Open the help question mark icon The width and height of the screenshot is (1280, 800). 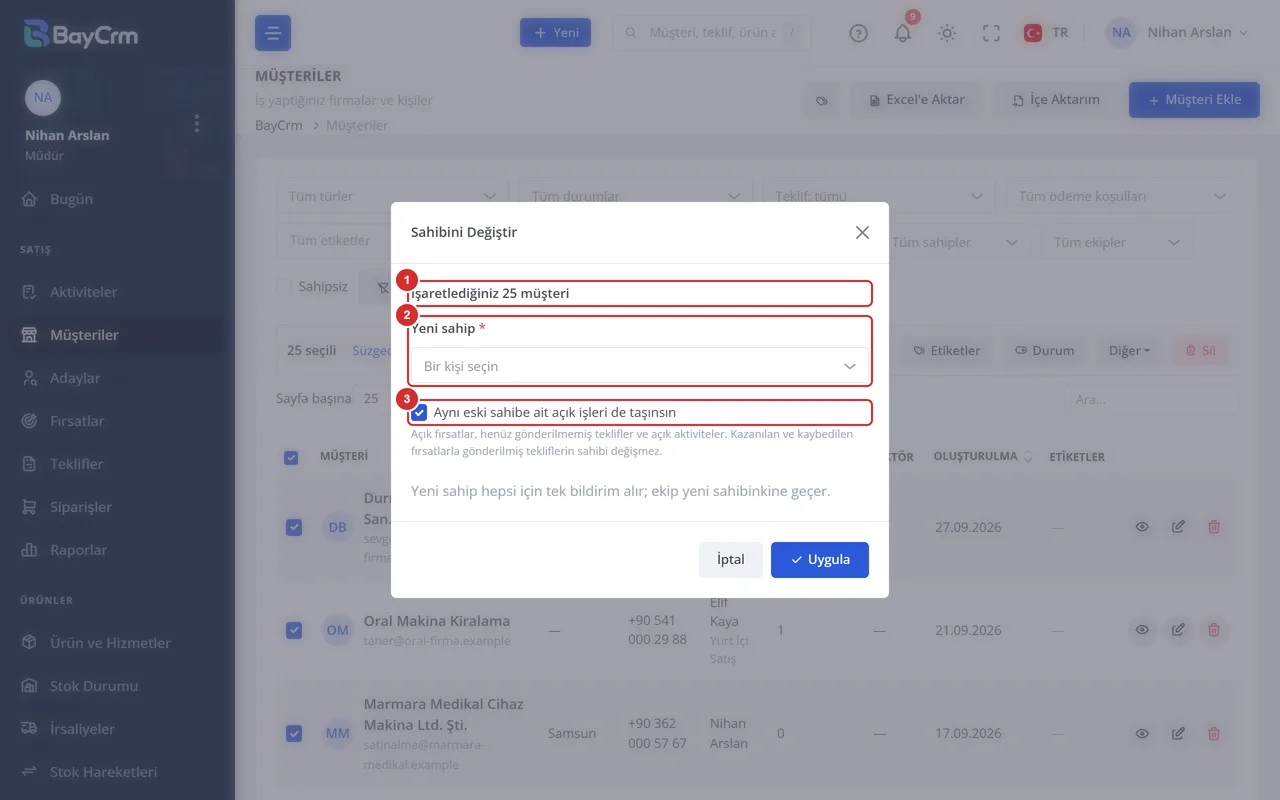858,33
